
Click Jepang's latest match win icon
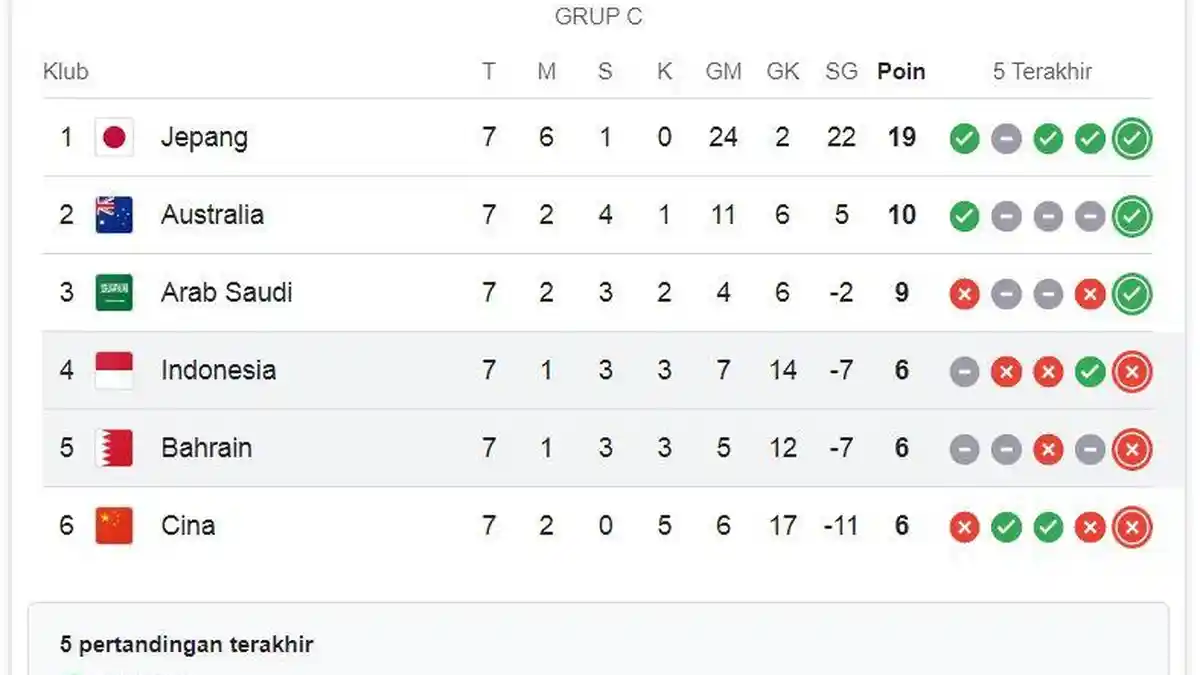(1132, 138)
